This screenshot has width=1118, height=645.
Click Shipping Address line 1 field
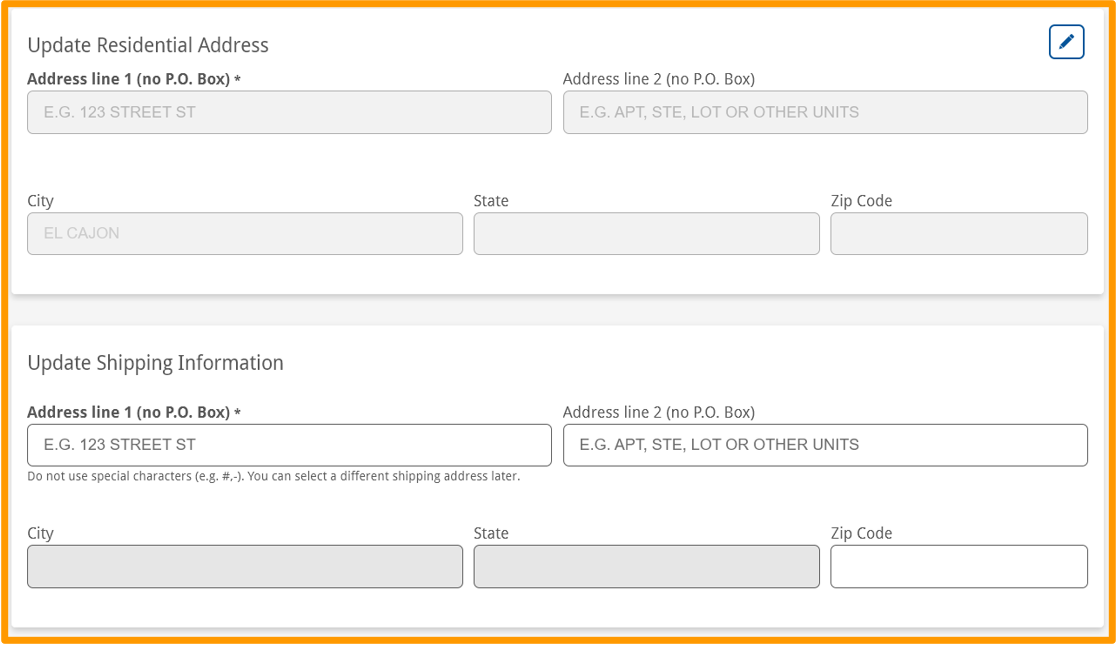pos(289,445)
